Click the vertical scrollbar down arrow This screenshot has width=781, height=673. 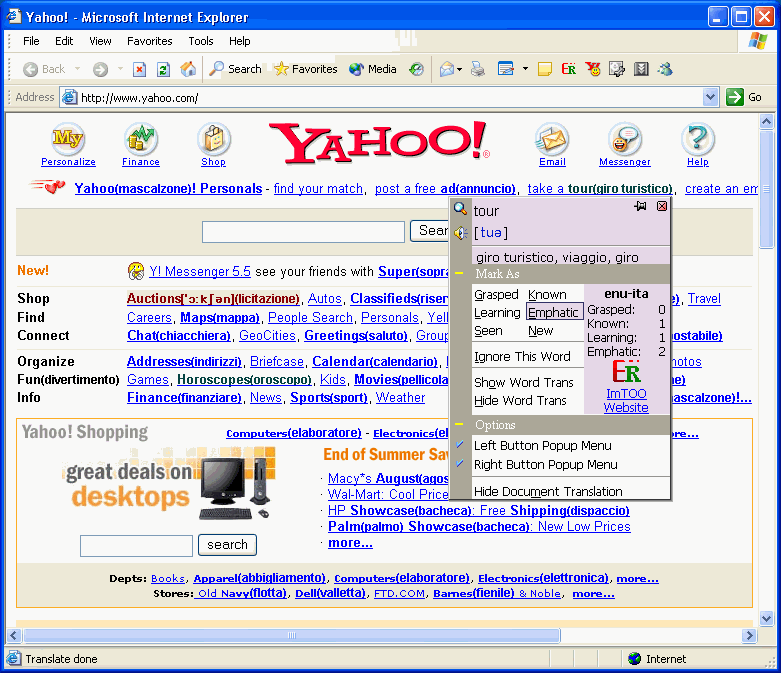[767, 619]
